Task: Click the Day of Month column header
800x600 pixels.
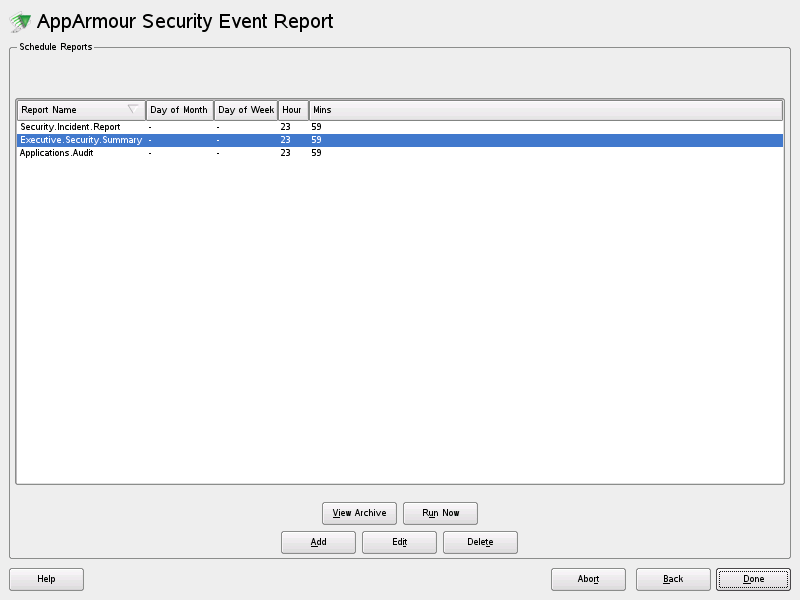Action: point(180,109)
